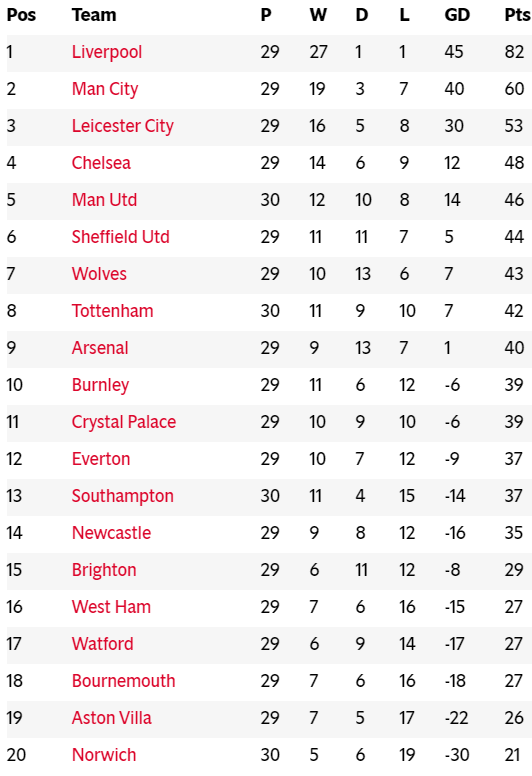Click the Aston Villa team name
The width and height of the screenshot is (532, 776).
(x=111, y=718)
